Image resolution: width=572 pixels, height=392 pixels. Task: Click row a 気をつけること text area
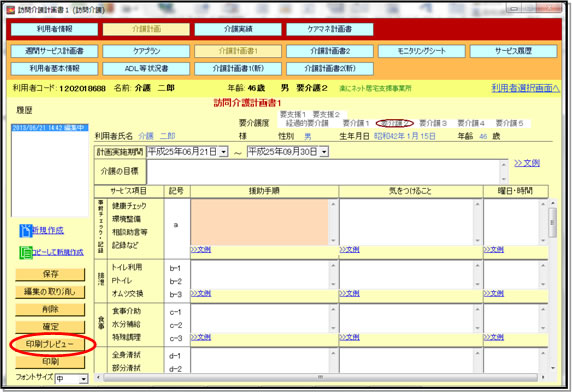(x=406, y=222)
